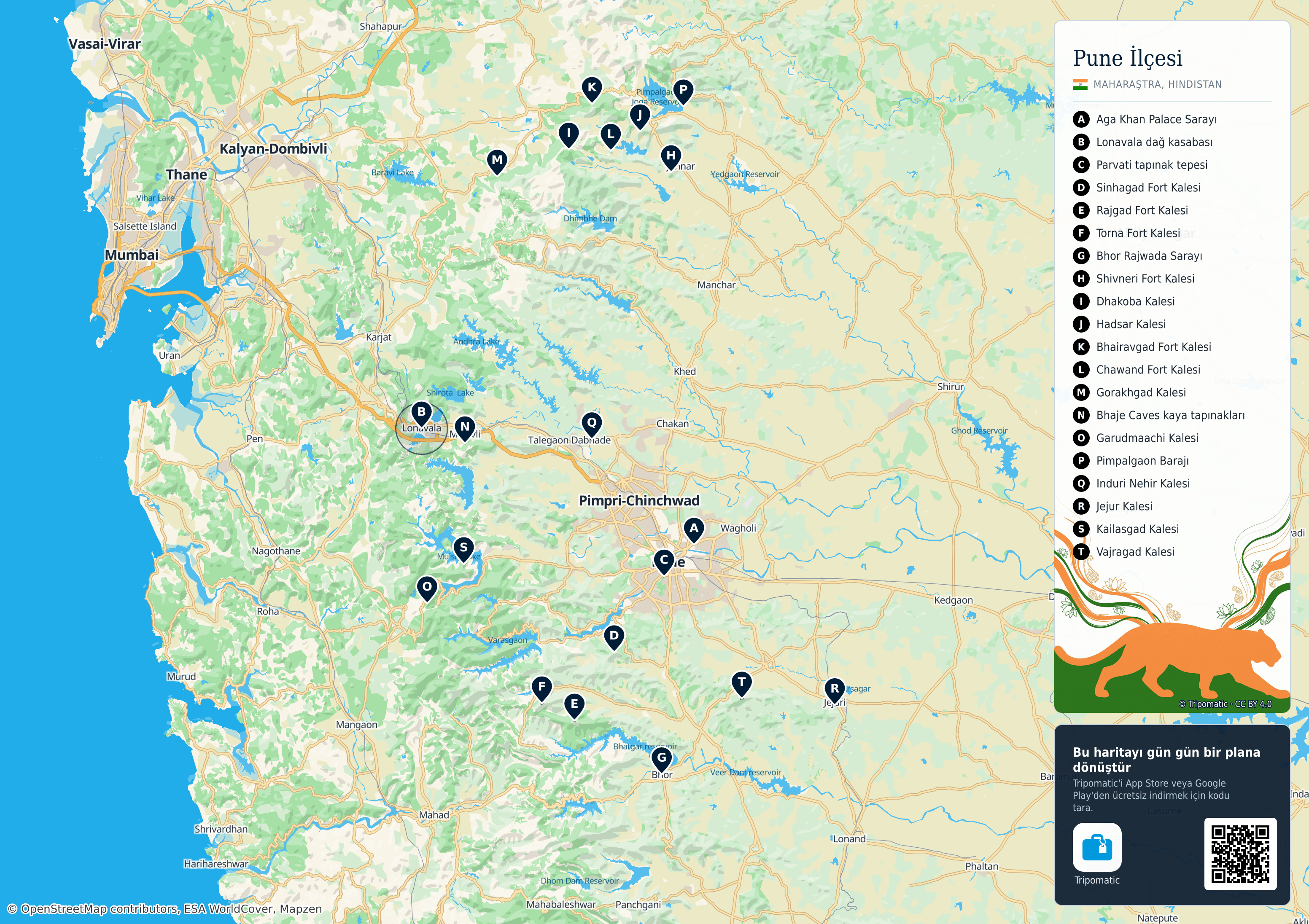Click Tripomatic CC BY 4.0 credit

click(1225, 704)
